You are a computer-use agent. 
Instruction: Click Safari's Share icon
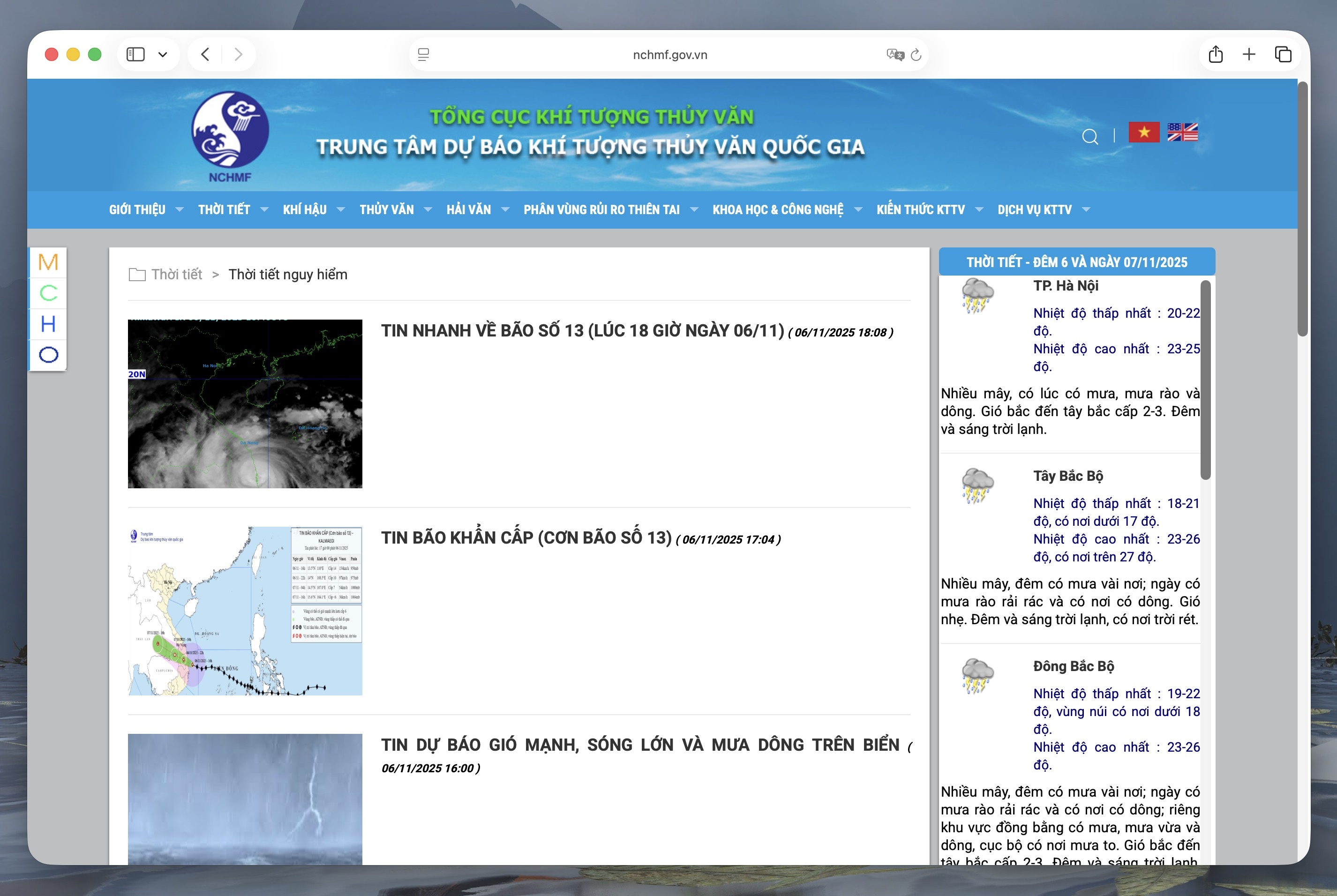[1215, 54]
